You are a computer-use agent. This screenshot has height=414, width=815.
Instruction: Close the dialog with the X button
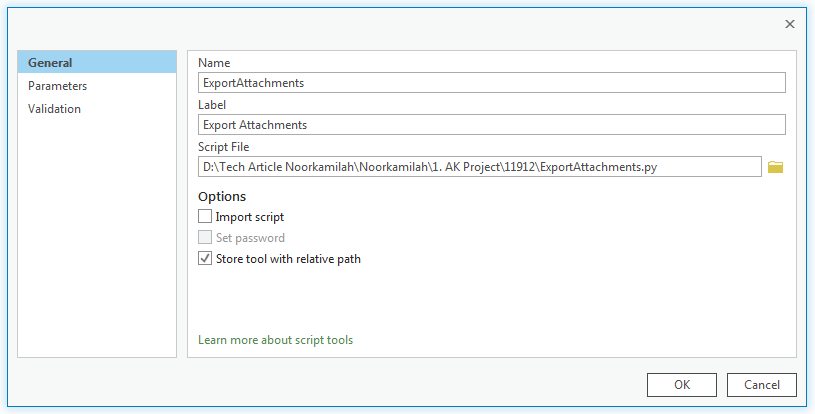point(790,24)
